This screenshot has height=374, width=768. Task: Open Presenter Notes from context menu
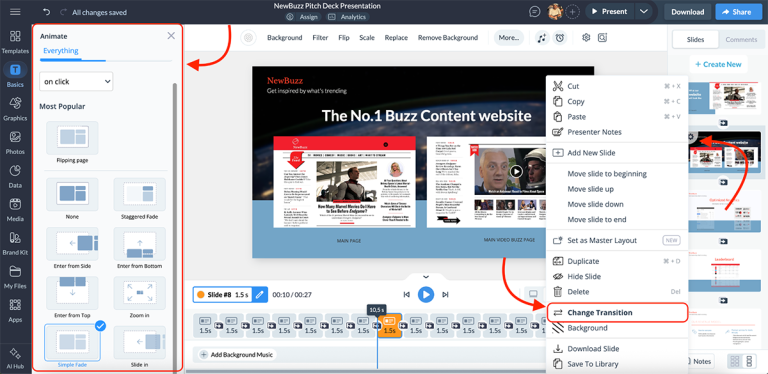[617, 132]
